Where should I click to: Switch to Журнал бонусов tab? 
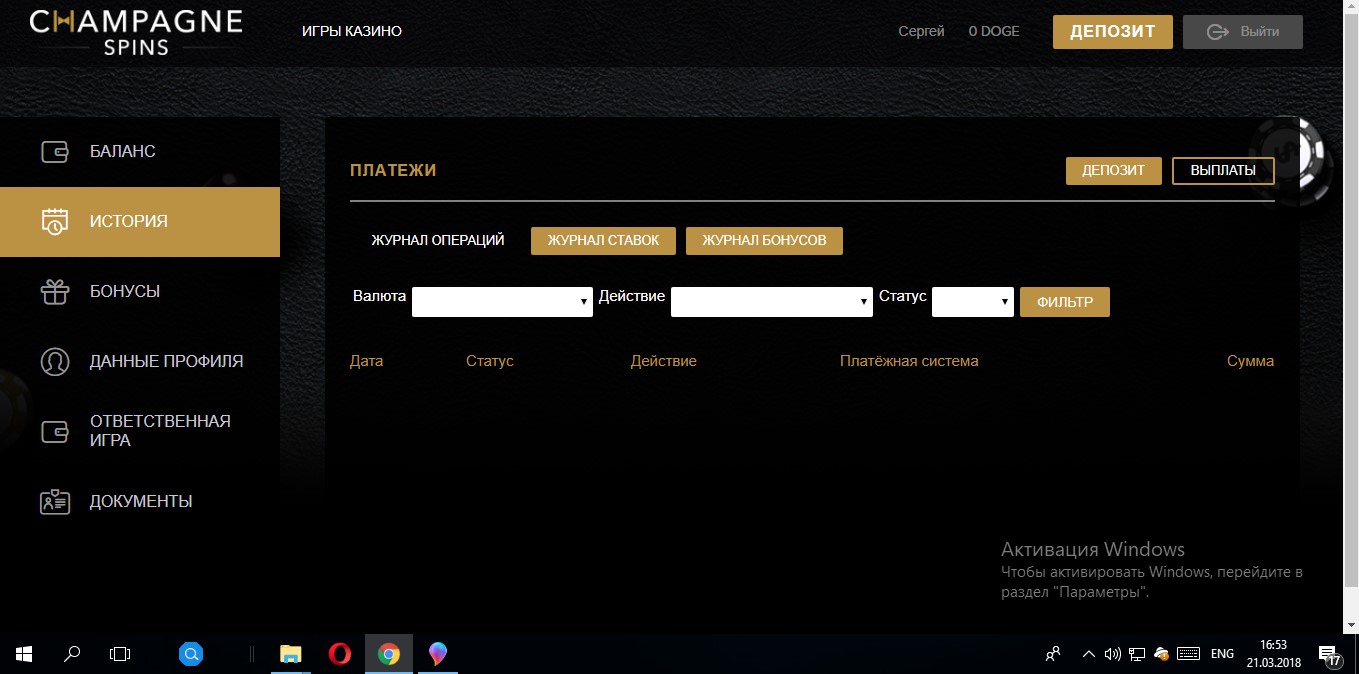(764, 241)
